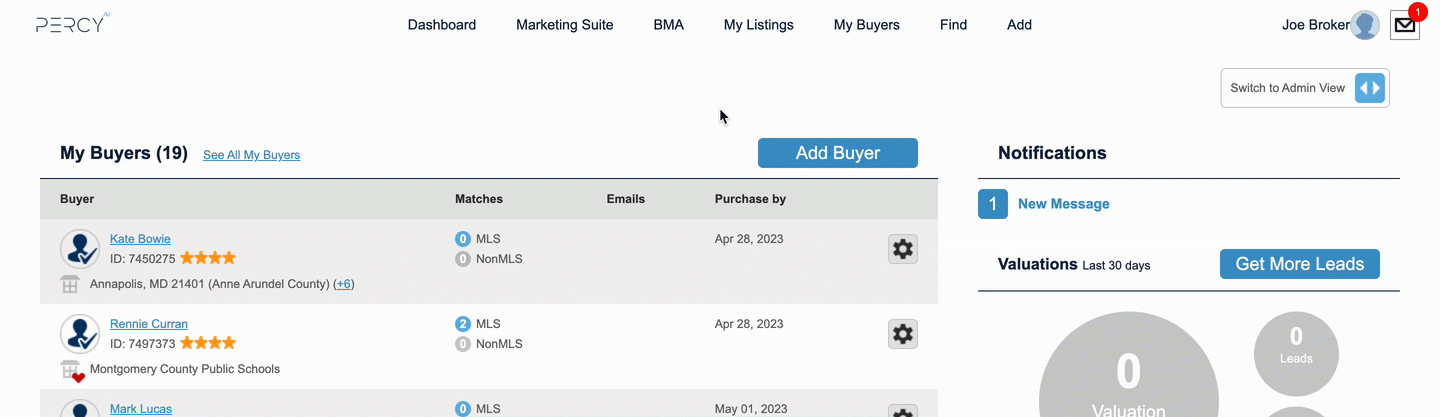Open settings gear for Kate Bowie
The width and height of the screenshot is (1440, 417).
[903, 249]
